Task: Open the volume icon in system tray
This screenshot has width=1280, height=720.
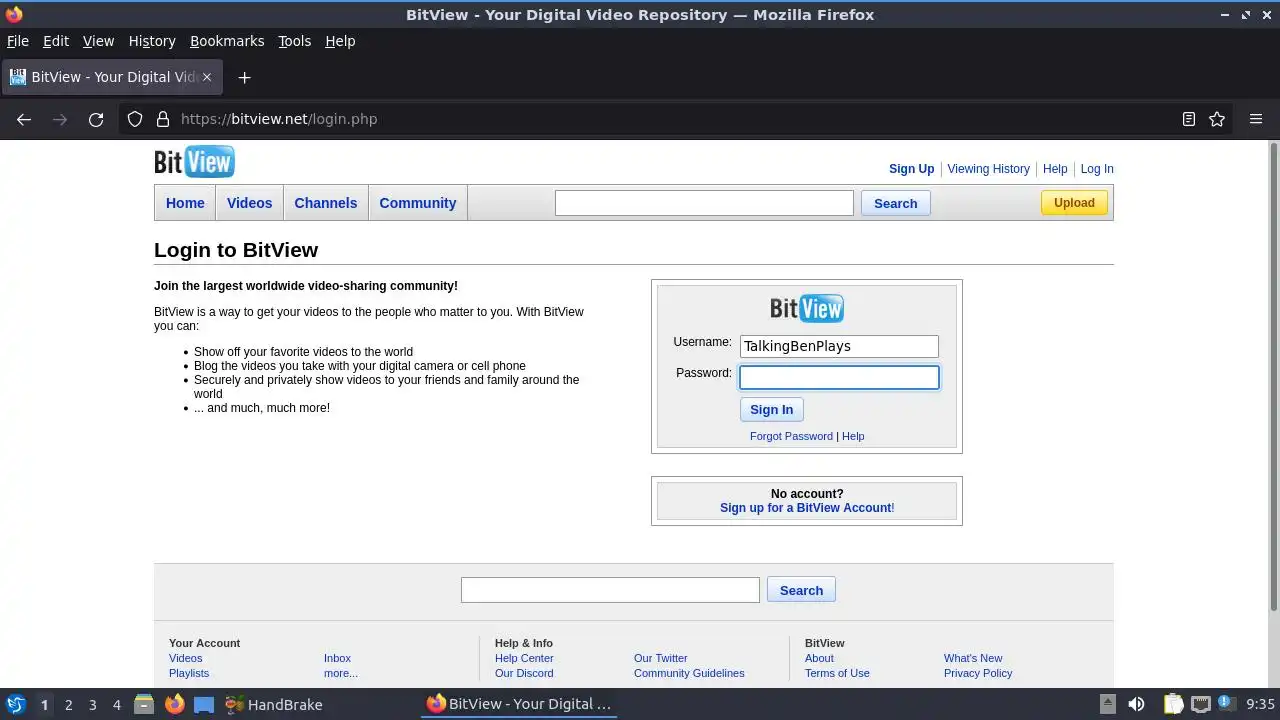Action: (1136, 704)
